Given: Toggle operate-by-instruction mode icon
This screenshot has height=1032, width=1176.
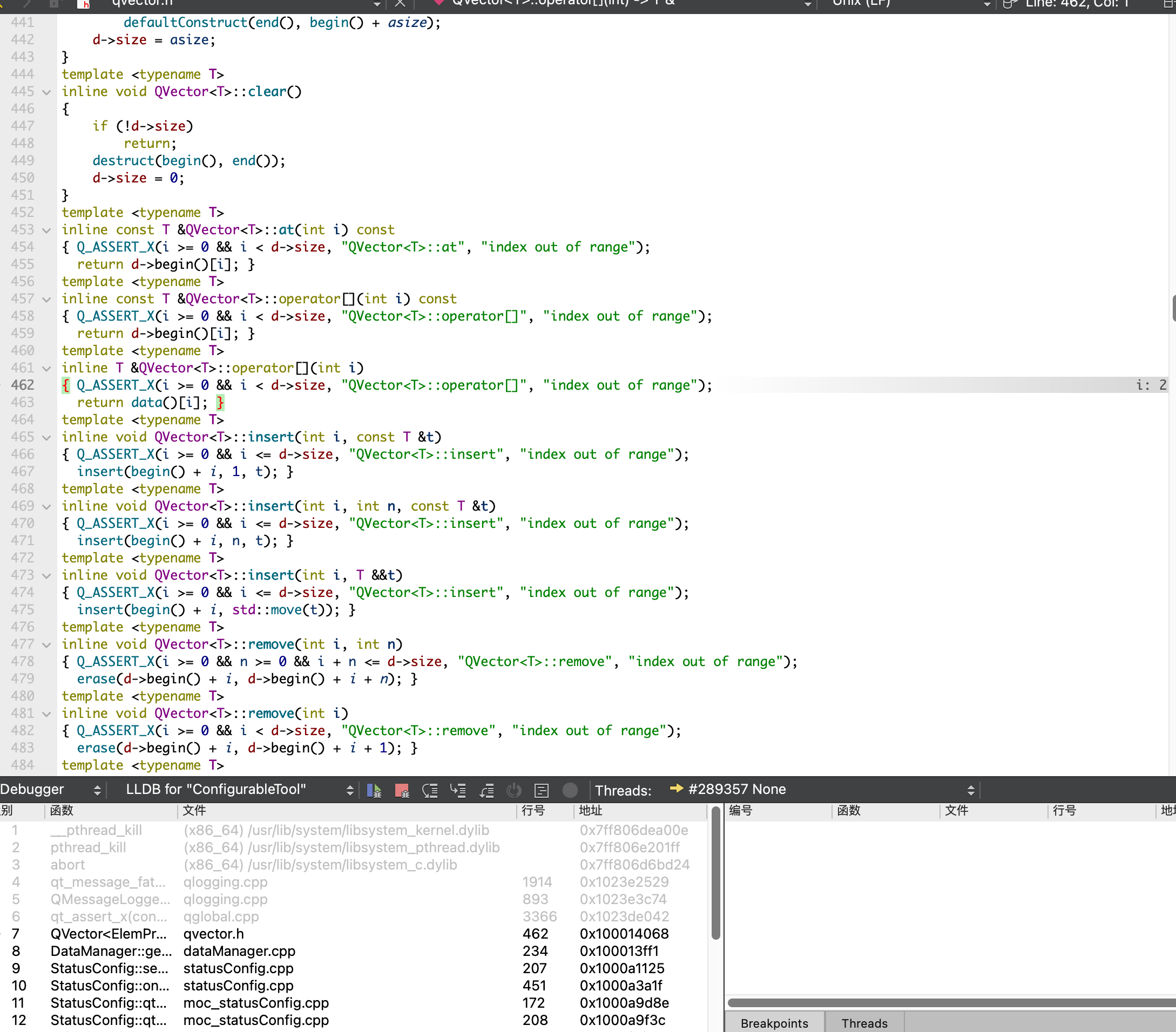Looking at the screenshot, I should click(x=542, y=790).
